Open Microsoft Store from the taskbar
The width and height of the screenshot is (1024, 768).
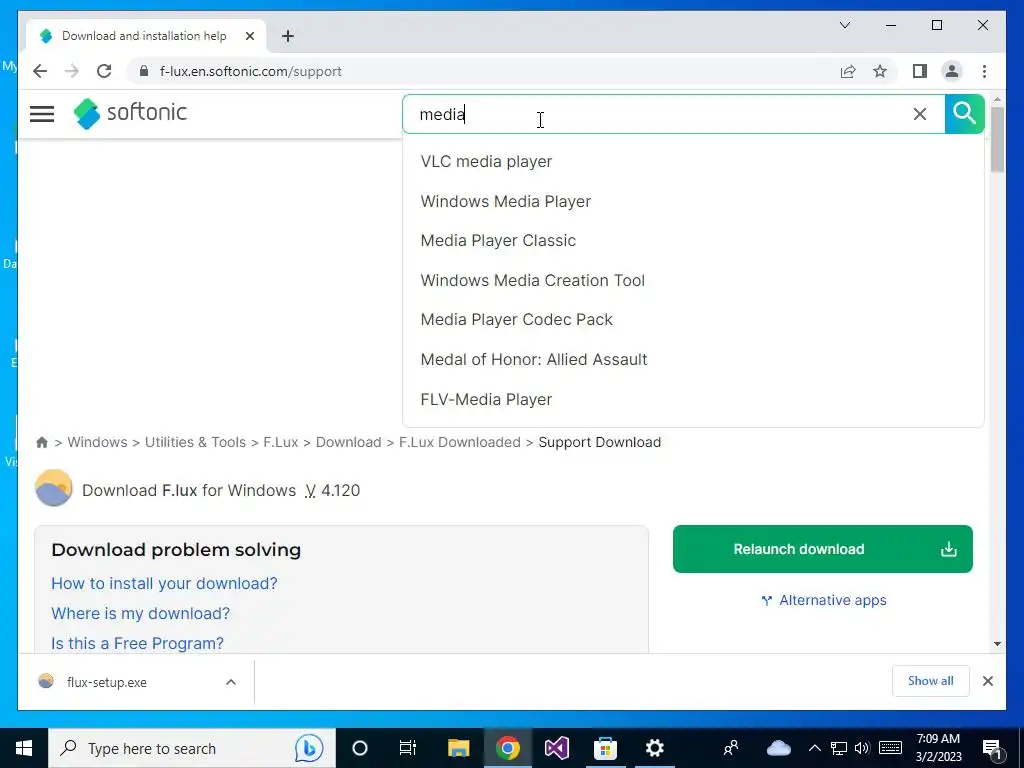(605, 748)
